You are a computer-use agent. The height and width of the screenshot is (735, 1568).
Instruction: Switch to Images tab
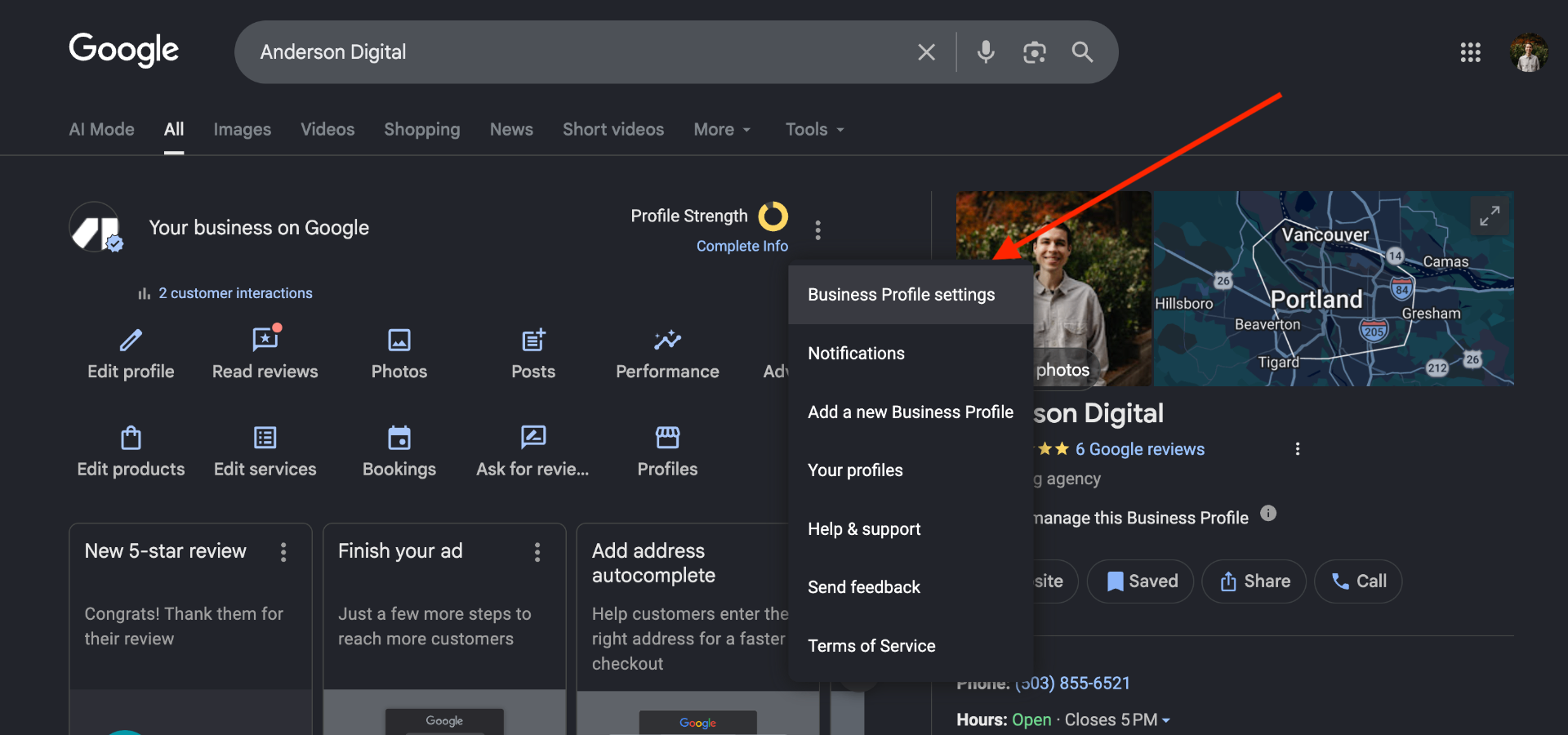tap(242, 129)
